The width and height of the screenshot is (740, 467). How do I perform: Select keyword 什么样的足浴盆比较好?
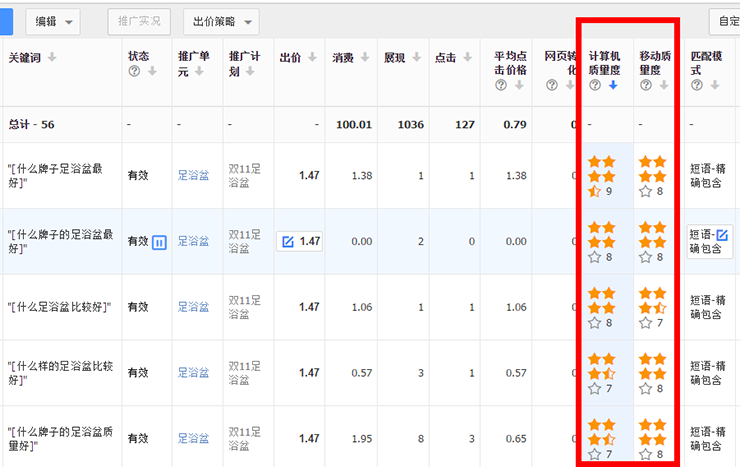(x=60, y=373)
